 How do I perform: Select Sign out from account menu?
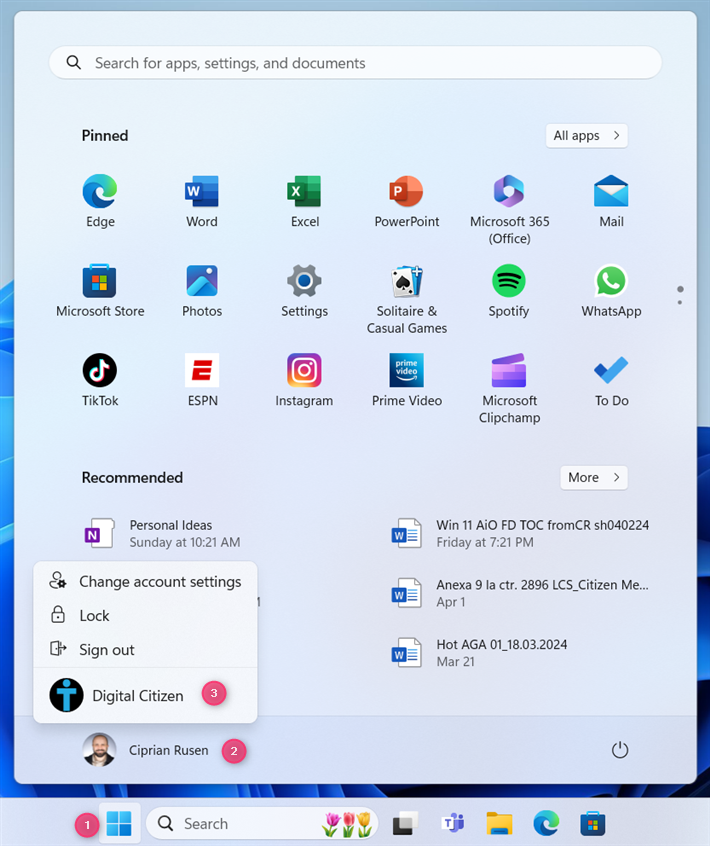pyautogui.click(x=145, y=650)
